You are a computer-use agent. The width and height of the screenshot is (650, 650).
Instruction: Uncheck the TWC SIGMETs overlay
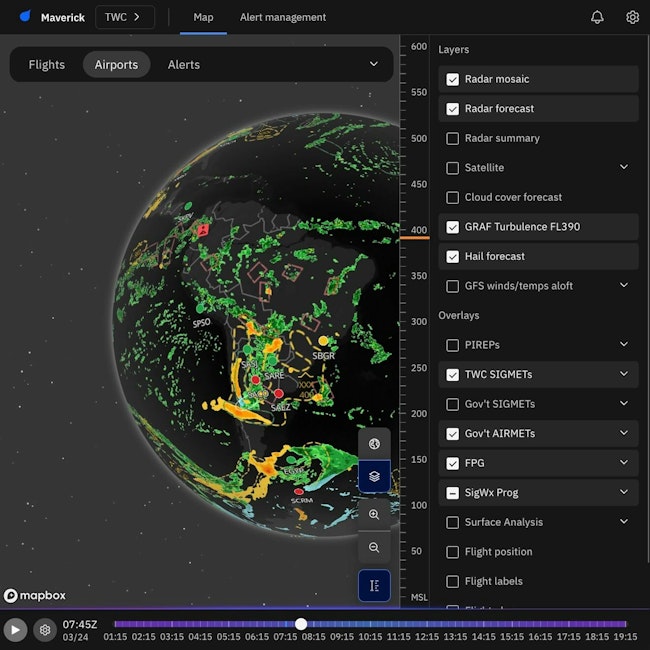click(452, 375)
